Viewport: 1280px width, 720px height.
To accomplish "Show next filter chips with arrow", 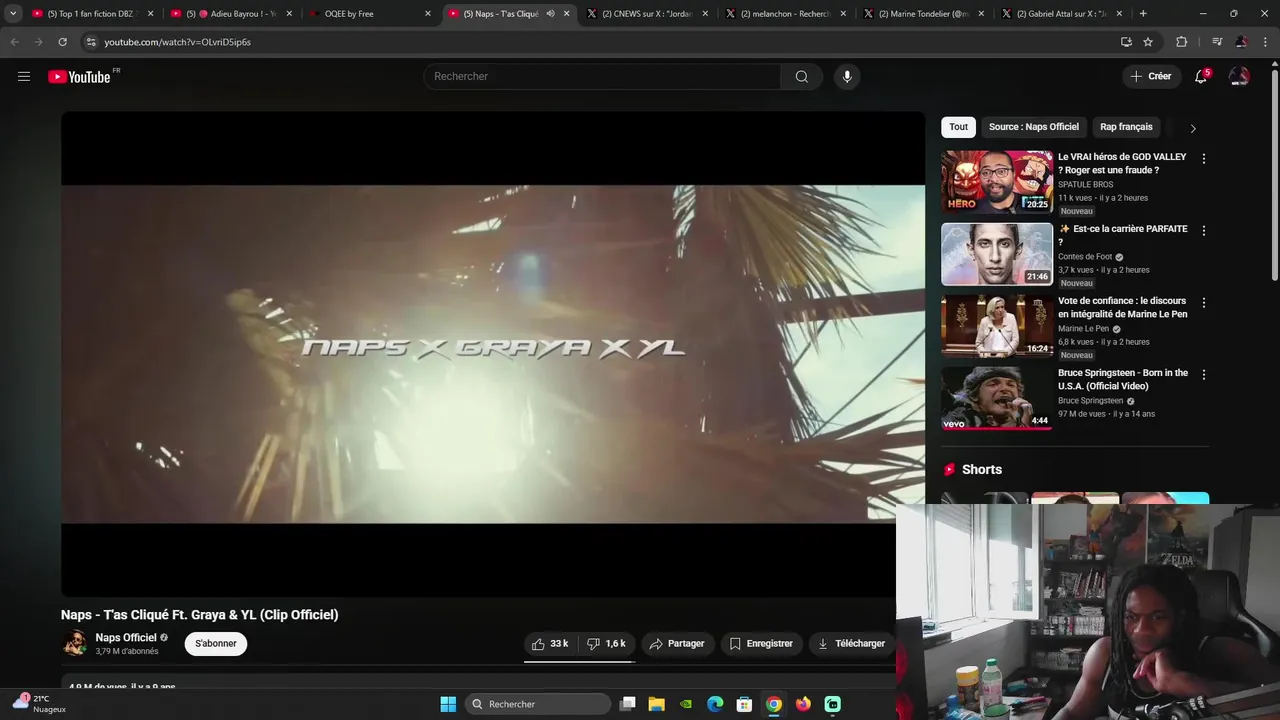I will click(1192, 128).
